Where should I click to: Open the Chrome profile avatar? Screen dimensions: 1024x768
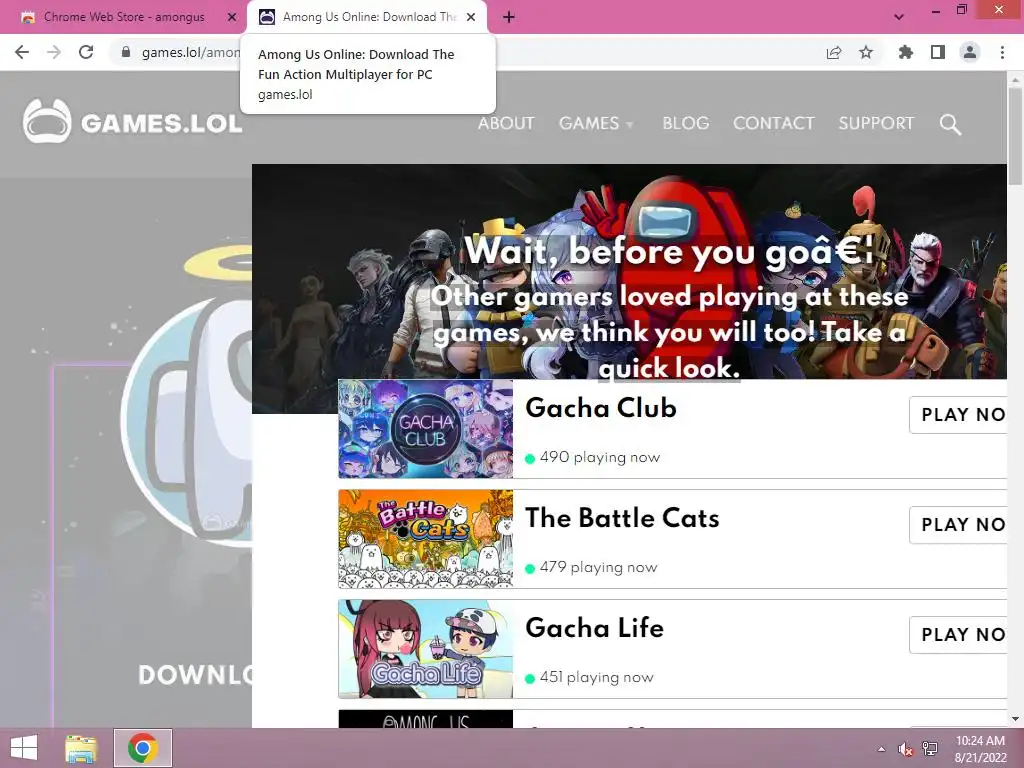[x=970, y=52]
